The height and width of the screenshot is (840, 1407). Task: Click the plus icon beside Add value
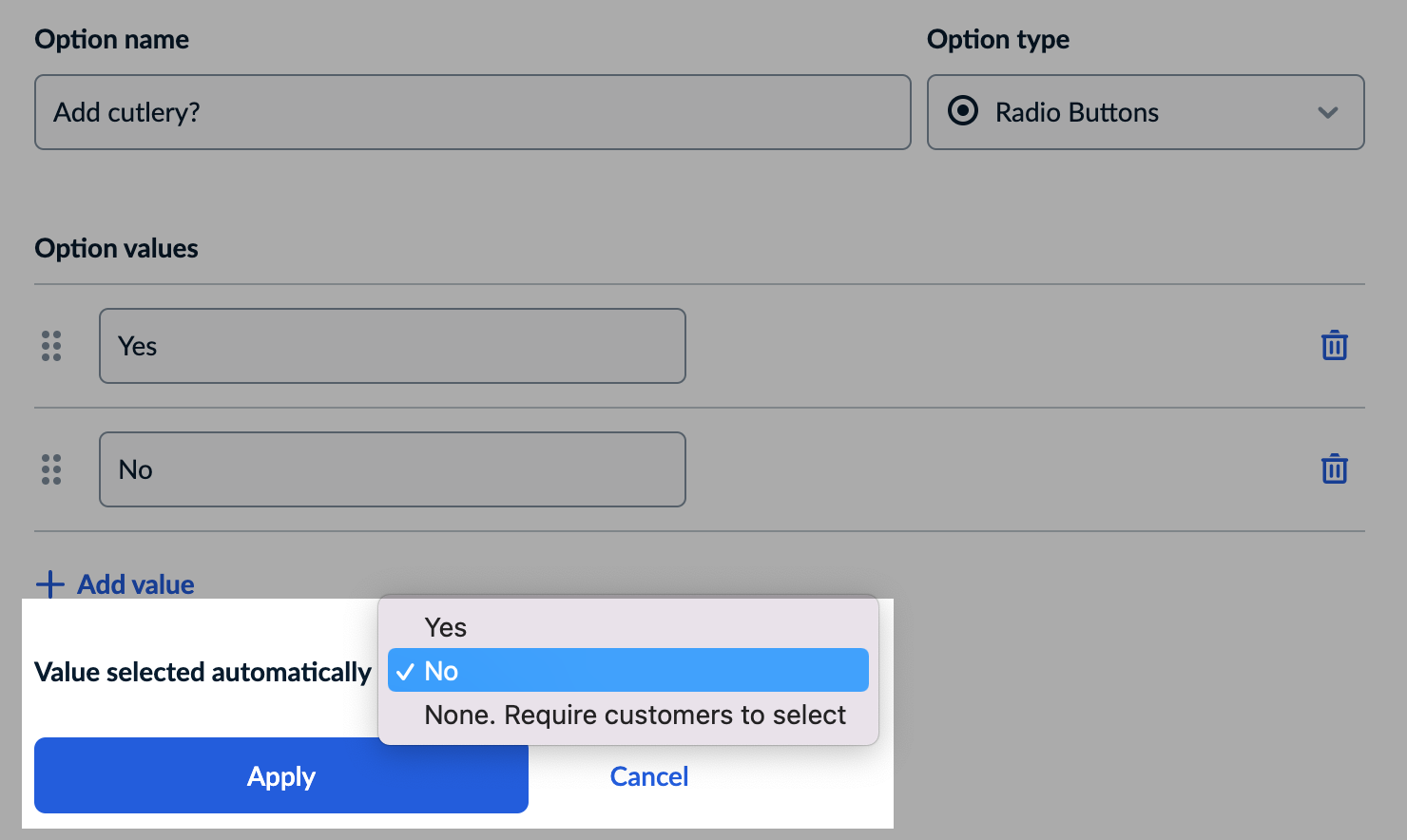click(48, 583)
